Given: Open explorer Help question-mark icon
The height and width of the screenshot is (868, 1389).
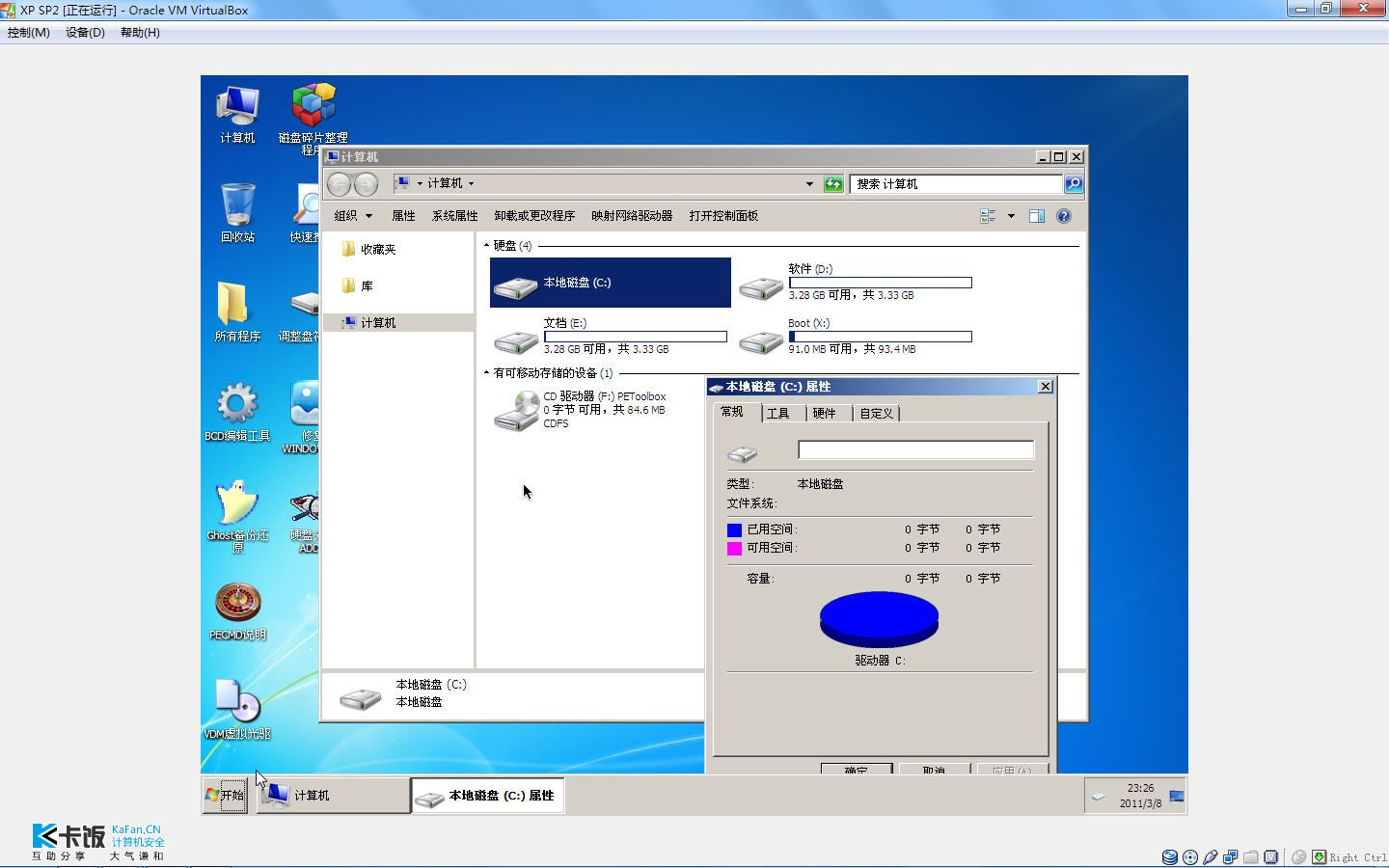Looking at the screenshot, I should tap(1063, 216).
